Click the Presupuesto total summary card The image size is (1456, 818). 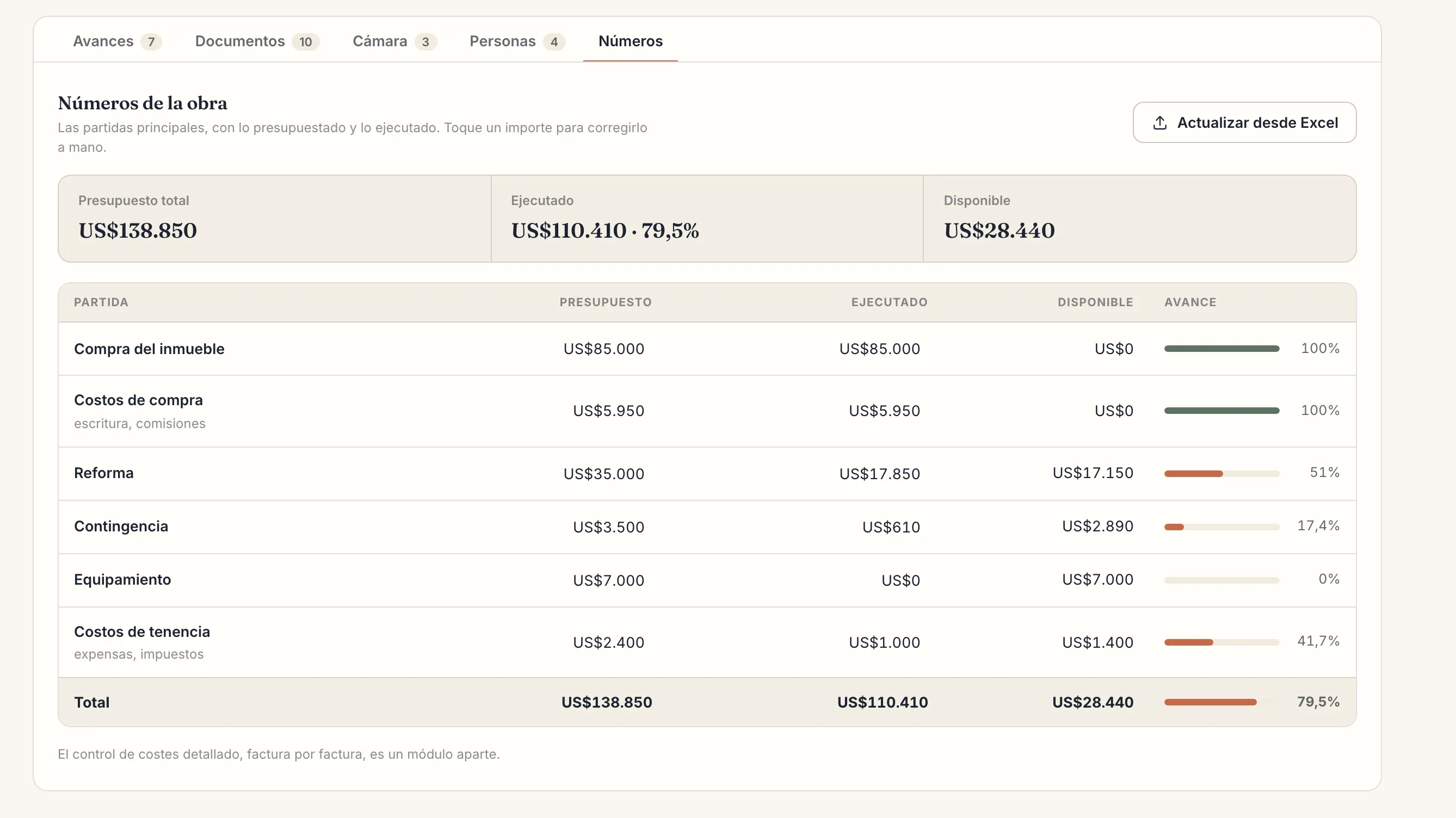pyautogui.click(x=275, y=219)
